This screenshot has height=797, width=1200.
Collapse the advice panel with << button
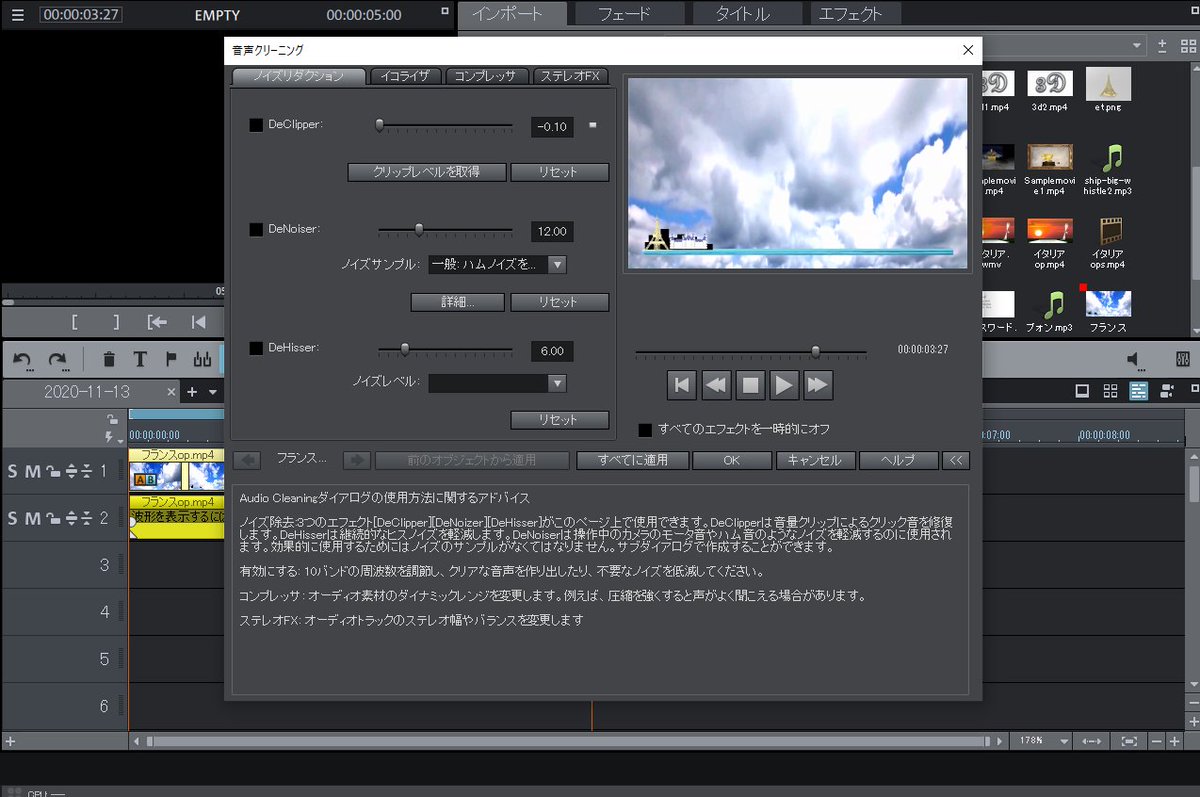[957, 460]
